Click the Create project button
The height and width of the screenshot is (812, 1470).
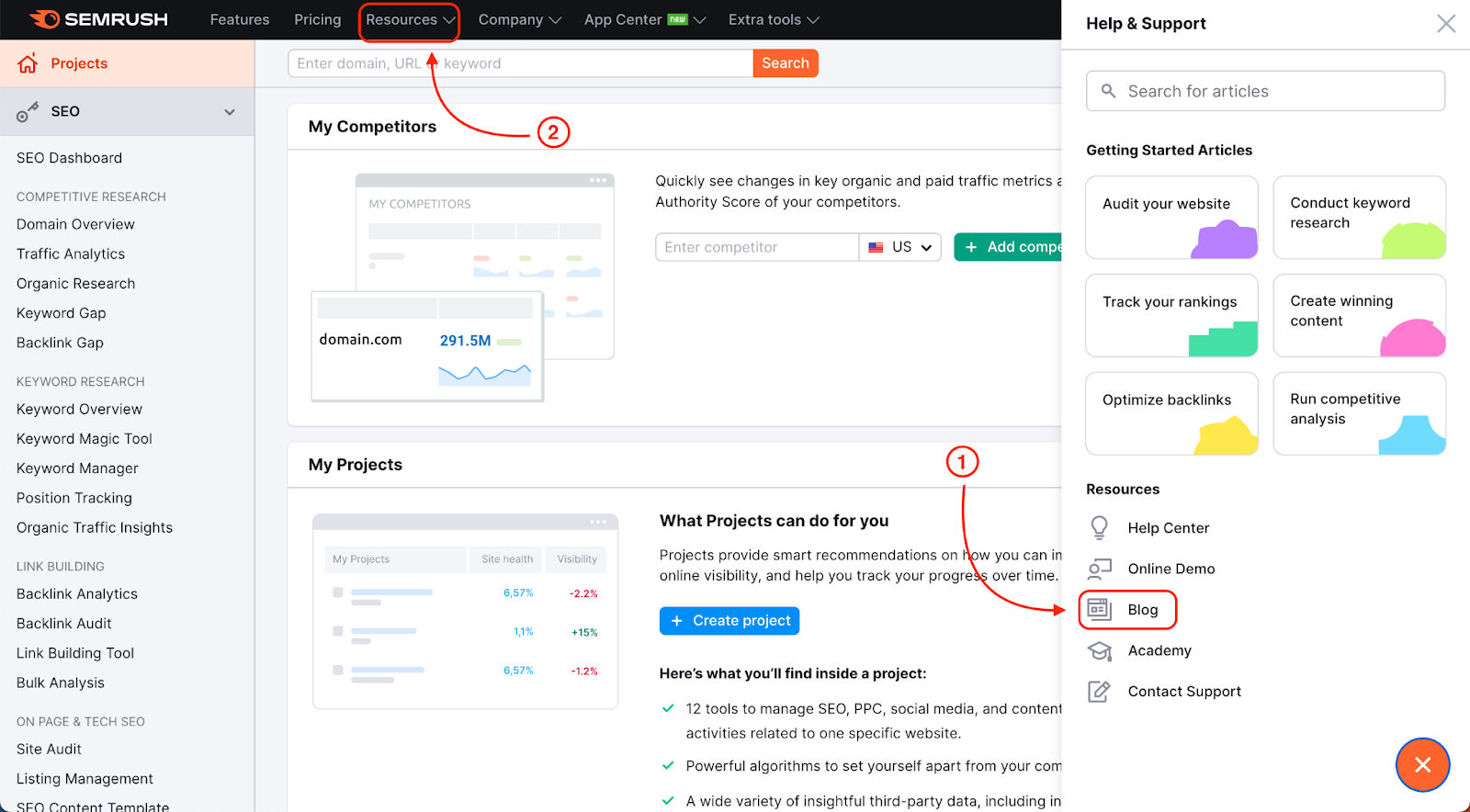click(x=729, y=621)
